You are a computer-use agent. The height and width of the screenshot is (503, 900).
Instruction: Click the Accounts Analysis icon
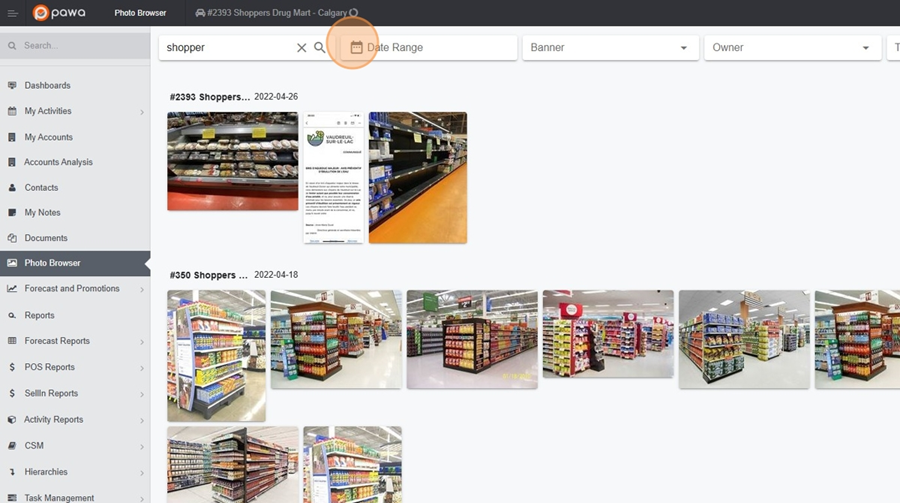tap(12, 162)
